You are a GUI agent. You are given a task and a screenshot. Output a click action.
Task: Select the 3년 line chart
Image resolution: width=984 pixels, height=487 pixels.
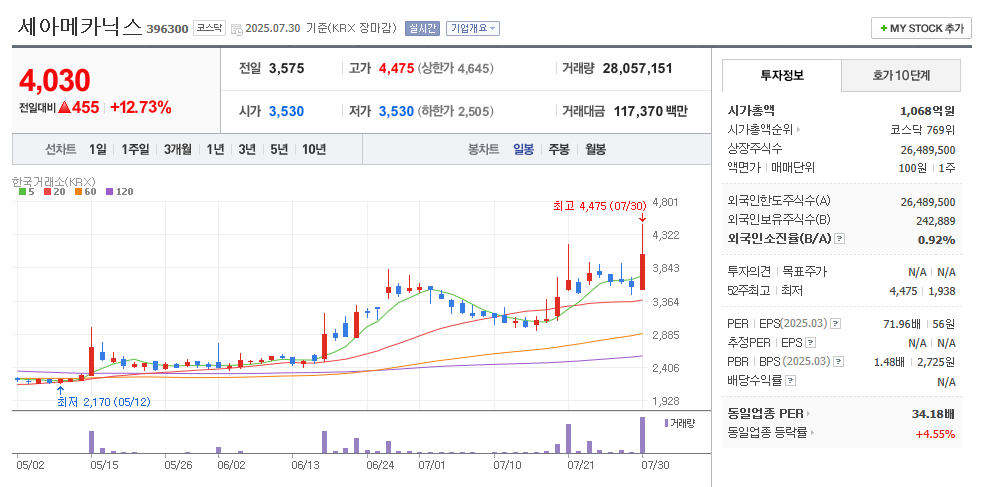point(247,149)
